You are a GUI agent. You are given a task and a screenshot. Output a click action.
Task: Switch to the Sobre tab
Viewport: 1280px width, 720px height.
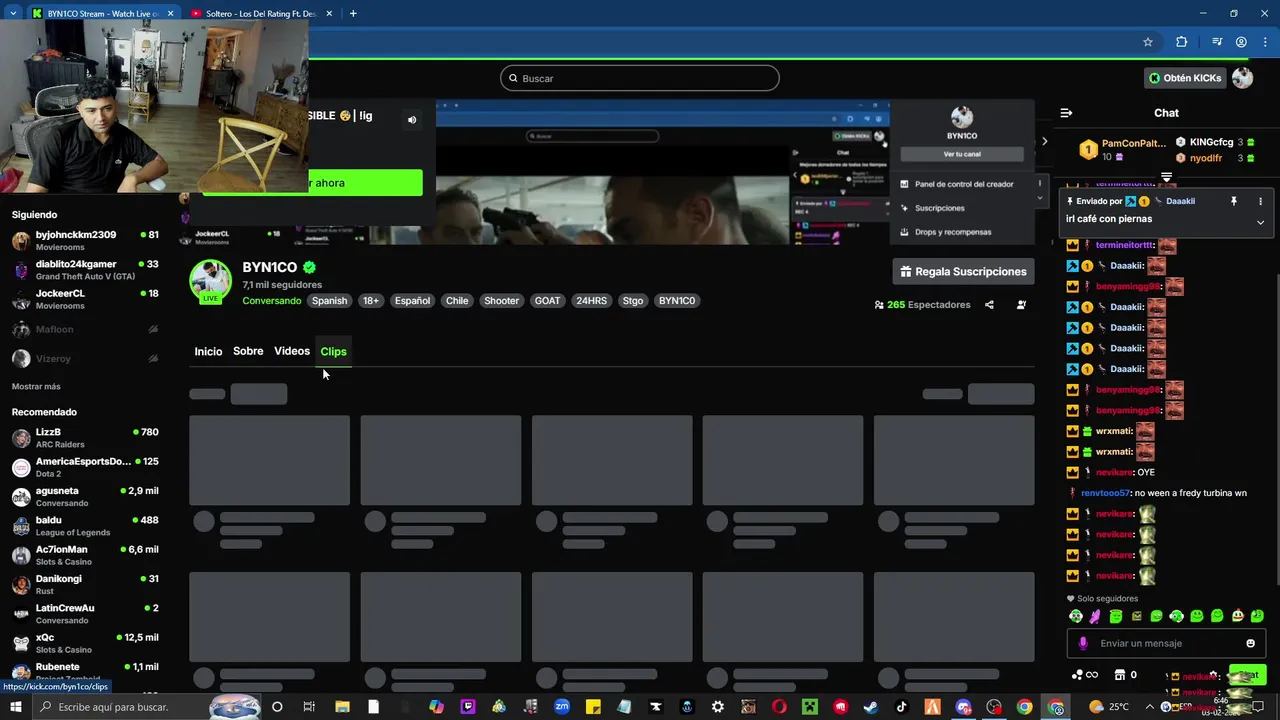248,351
